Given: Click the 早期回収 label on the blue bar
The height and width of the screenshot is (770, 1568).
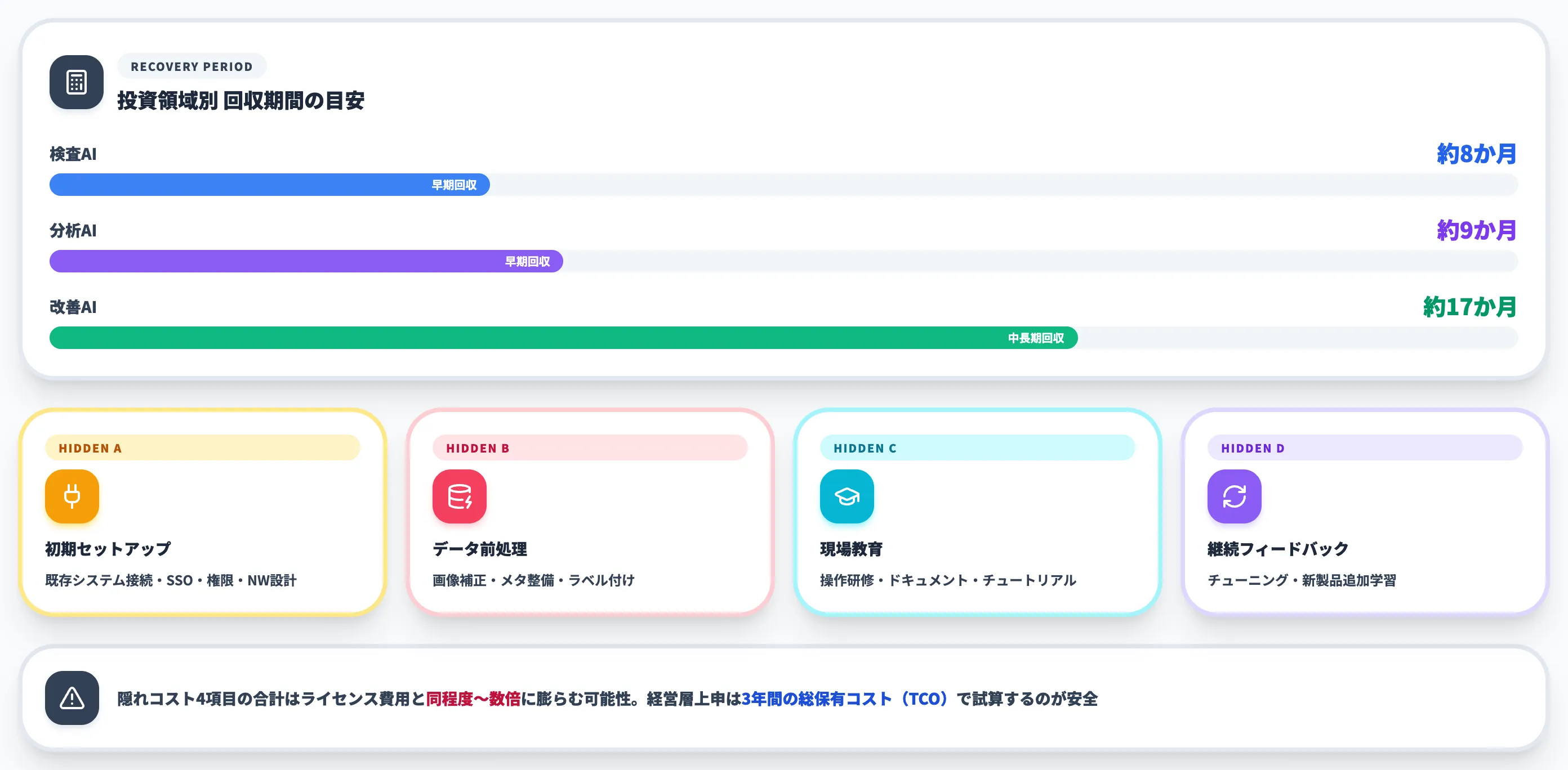Looking at the screenshot, I should 454,185.
